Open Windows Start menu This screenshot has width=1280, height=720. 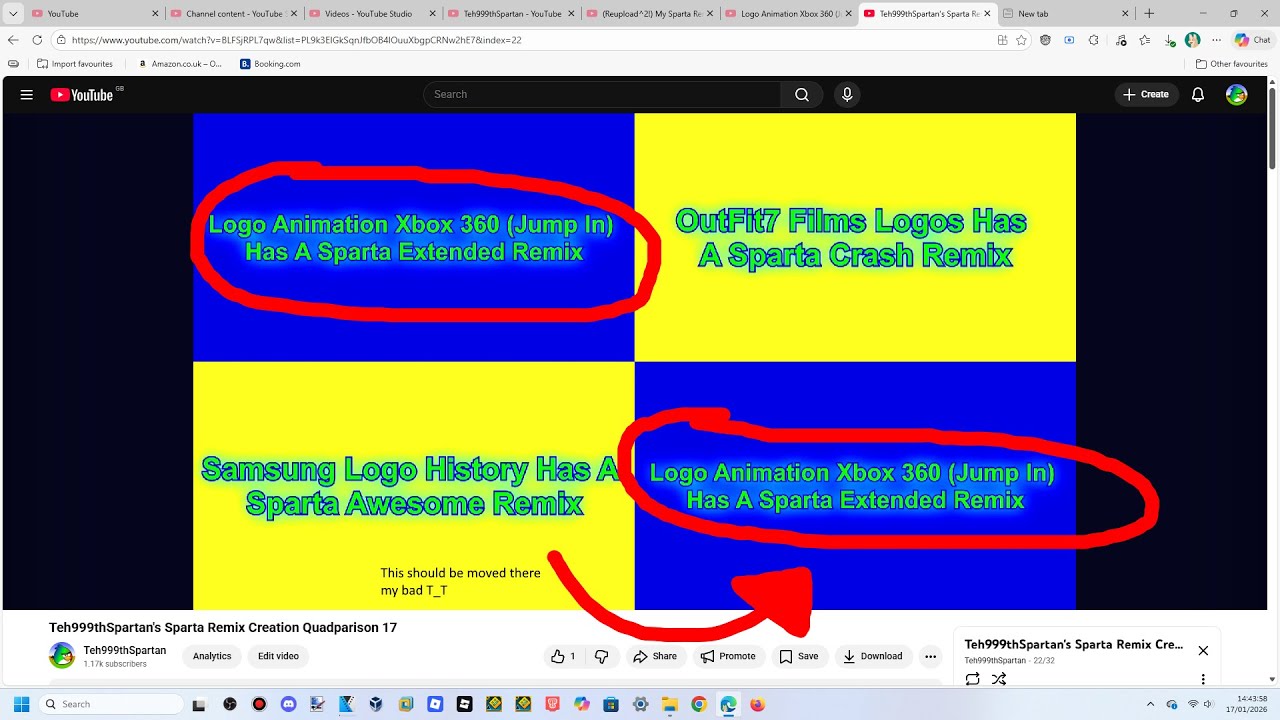point(21,704)
